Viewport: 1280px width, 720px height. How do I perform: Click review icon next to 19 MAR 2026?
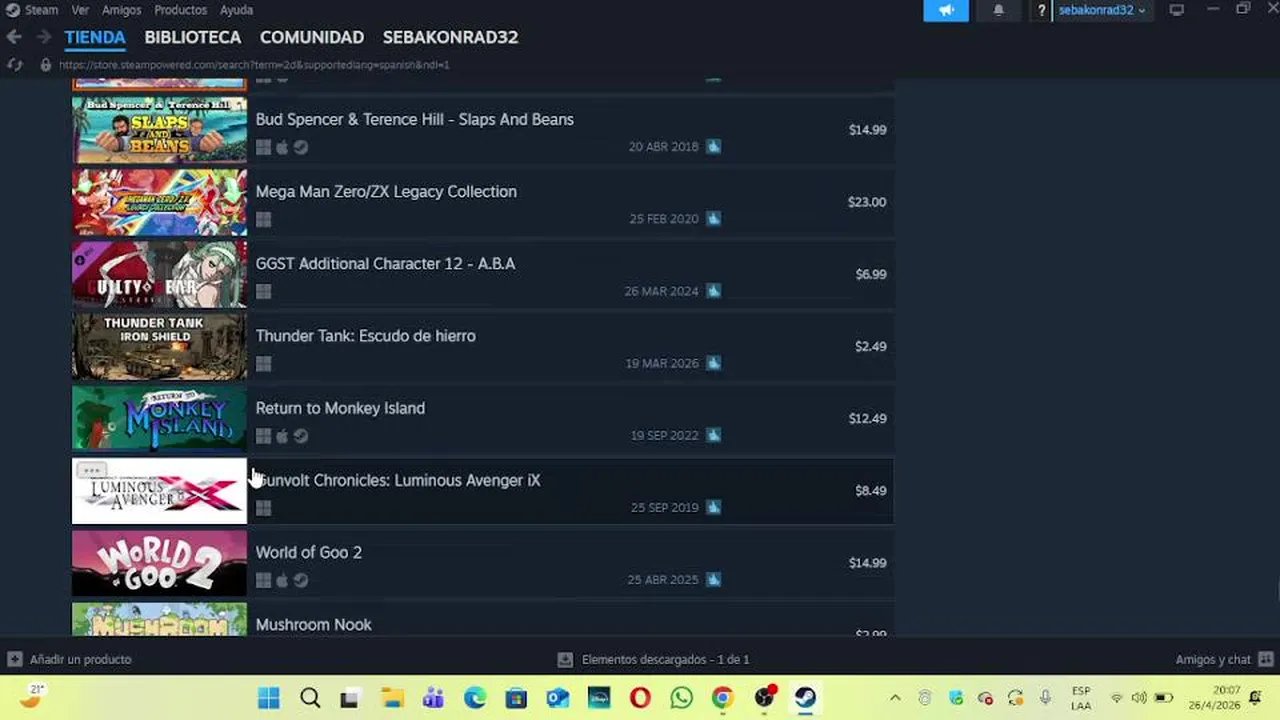[x=713, y=363]
